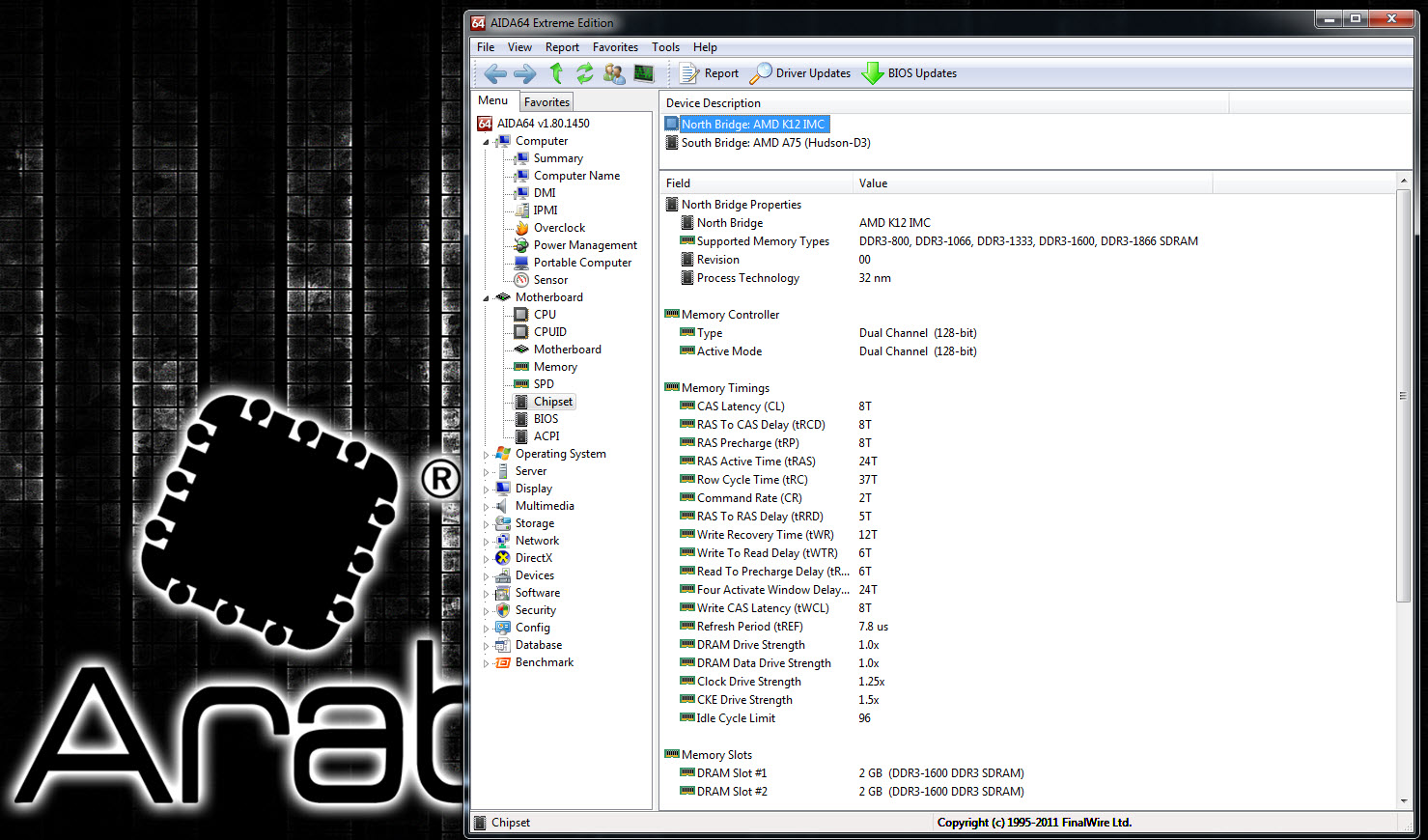The height and width of the screenshot is (840, 1428).
Task: Open the IPMI page
Action: [x=546, y=210]
